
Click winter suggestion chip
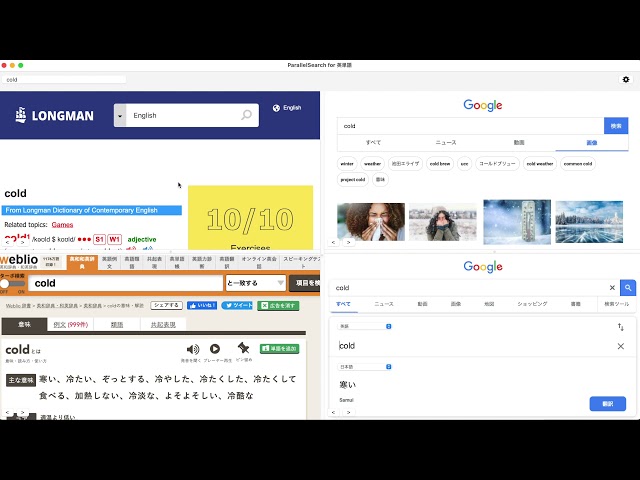coord(347,164)
